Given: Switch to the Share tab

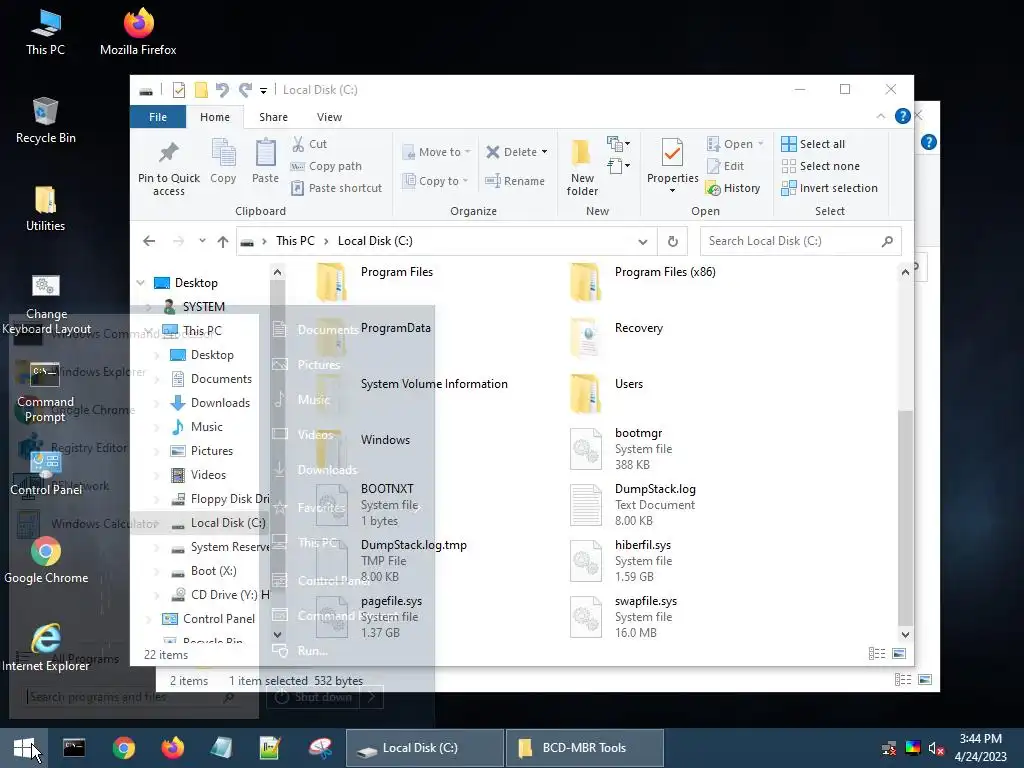Looking at the screenshot, I should 273,117.
